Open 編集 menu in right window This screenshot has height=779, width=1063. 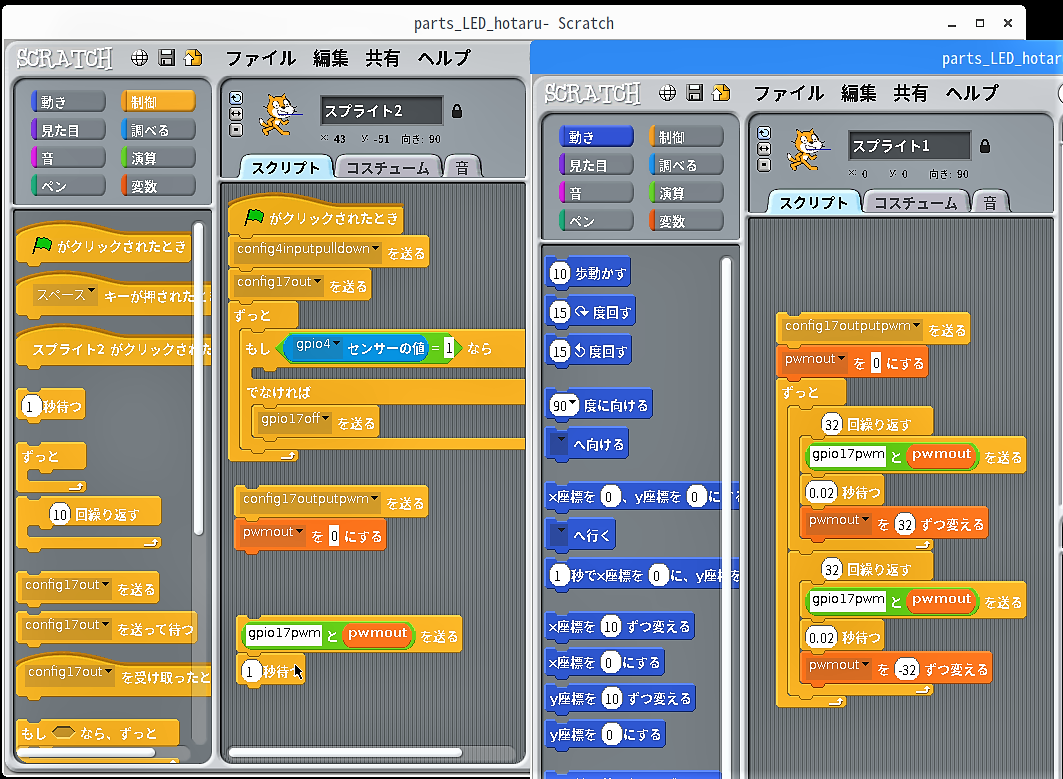[x=858, y=93]
